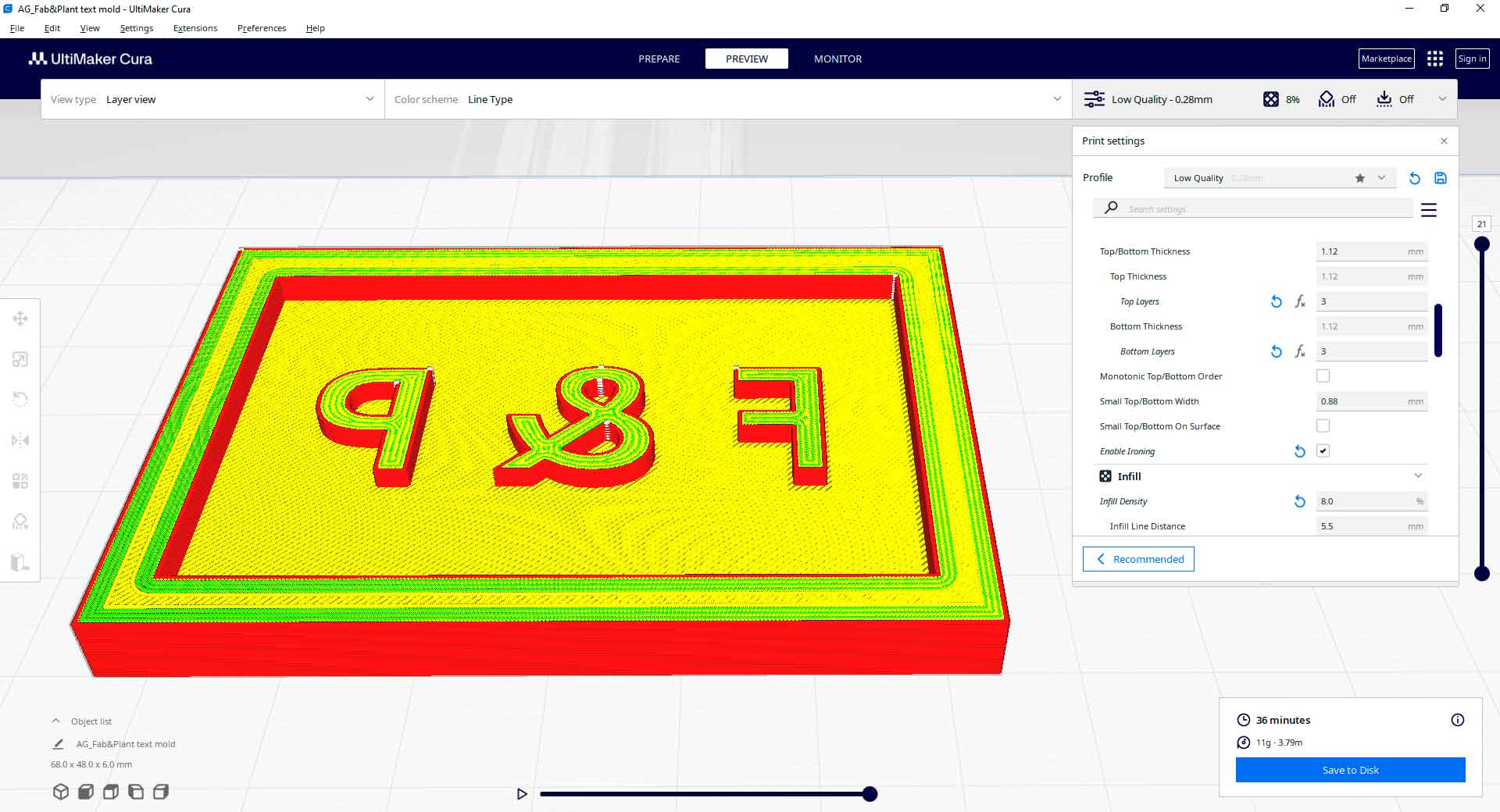Select the Rotate tool in left toolbar
Image resolution: width=1500 pixels, height=812 pixels.
coord(20,400)
